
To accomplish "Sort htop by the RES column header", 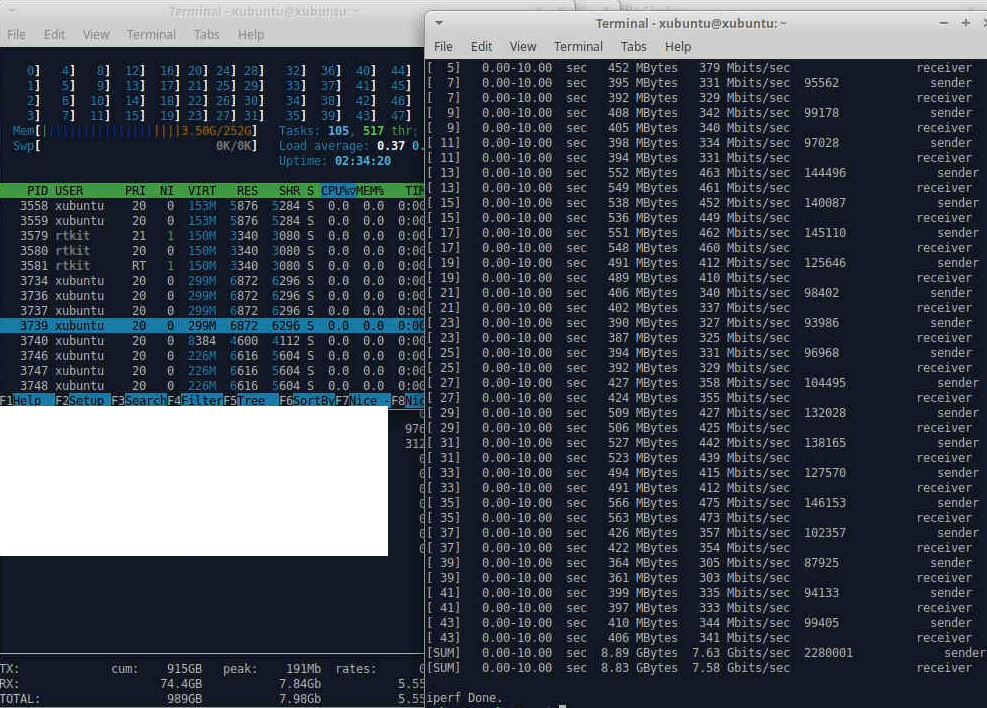I will point(247,191).
